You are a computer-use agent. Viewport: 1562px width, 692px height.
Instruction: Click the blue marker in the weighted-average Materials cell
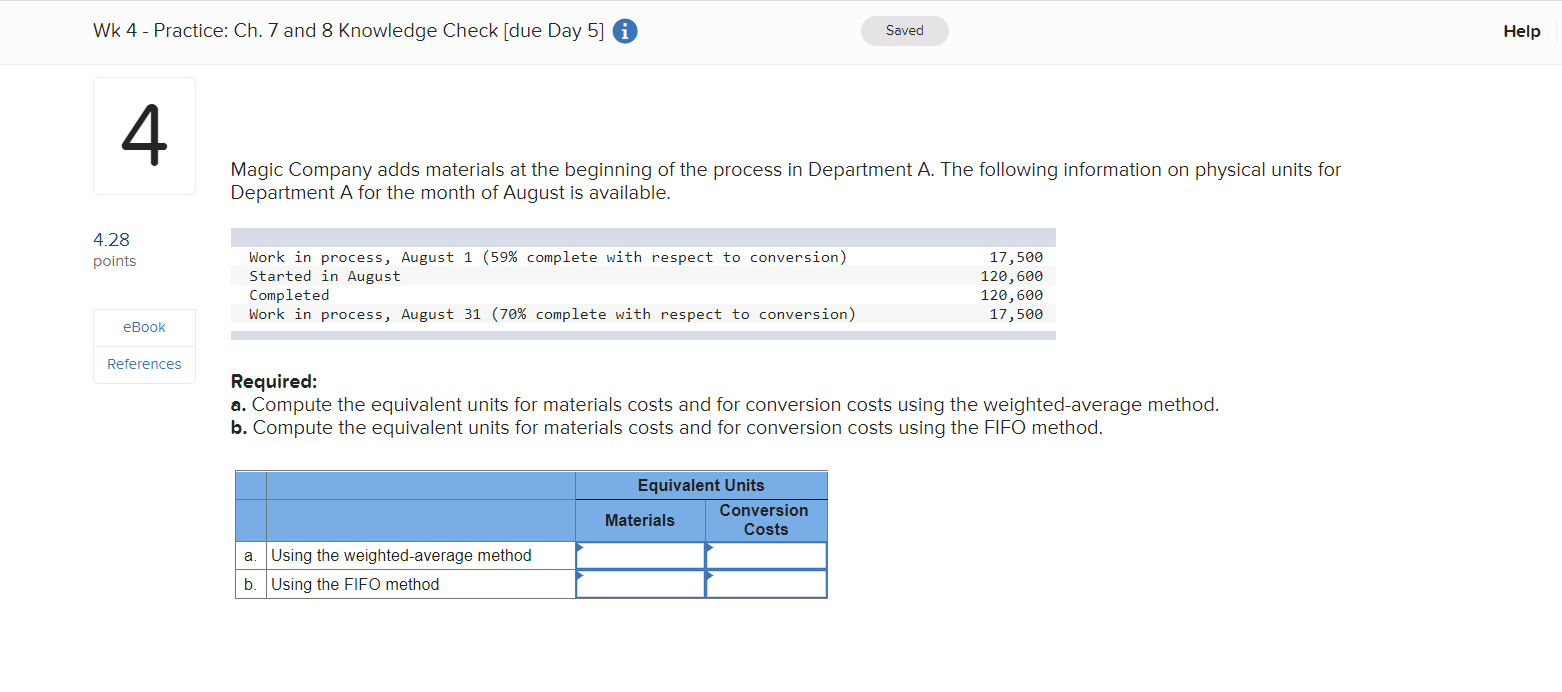click(580, 548)
